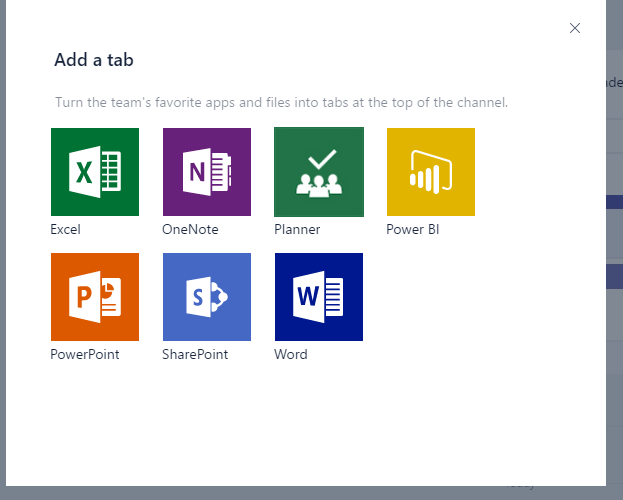623x500 pixels.
Task: Select the orange PowerPoint tile
Action: (95, 297)
